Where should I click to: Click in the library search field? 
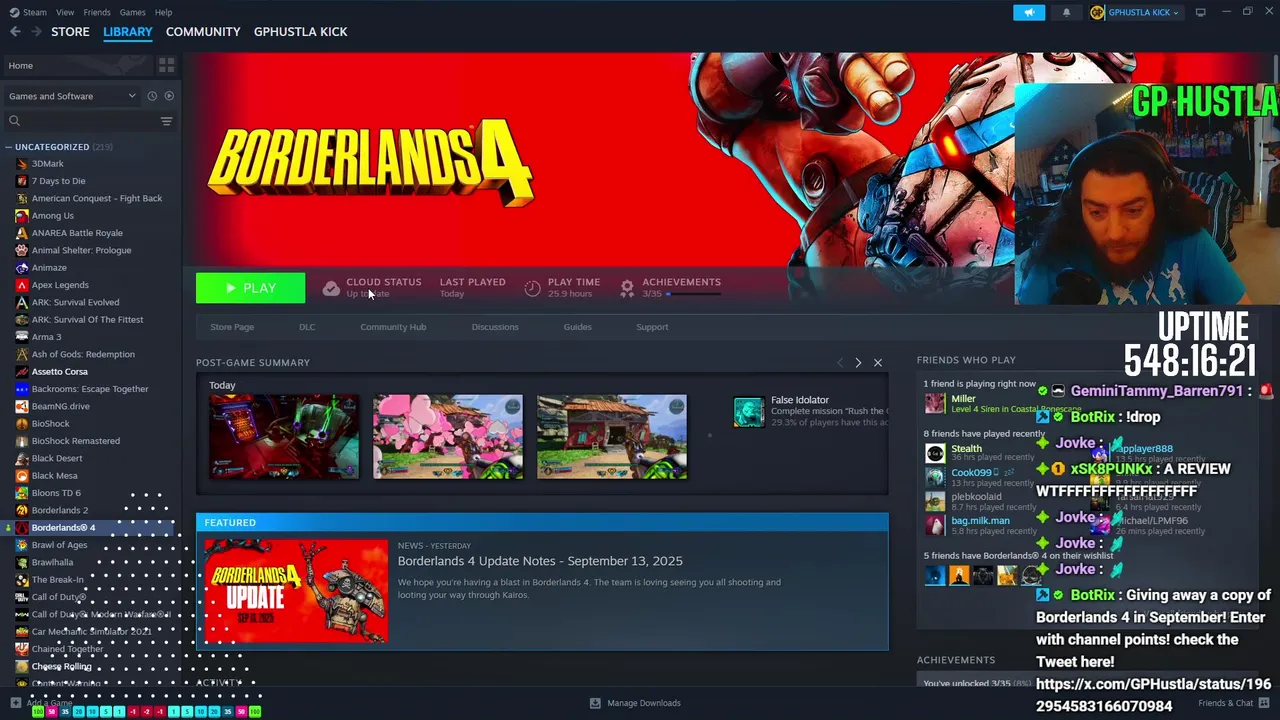click(90, 121)
